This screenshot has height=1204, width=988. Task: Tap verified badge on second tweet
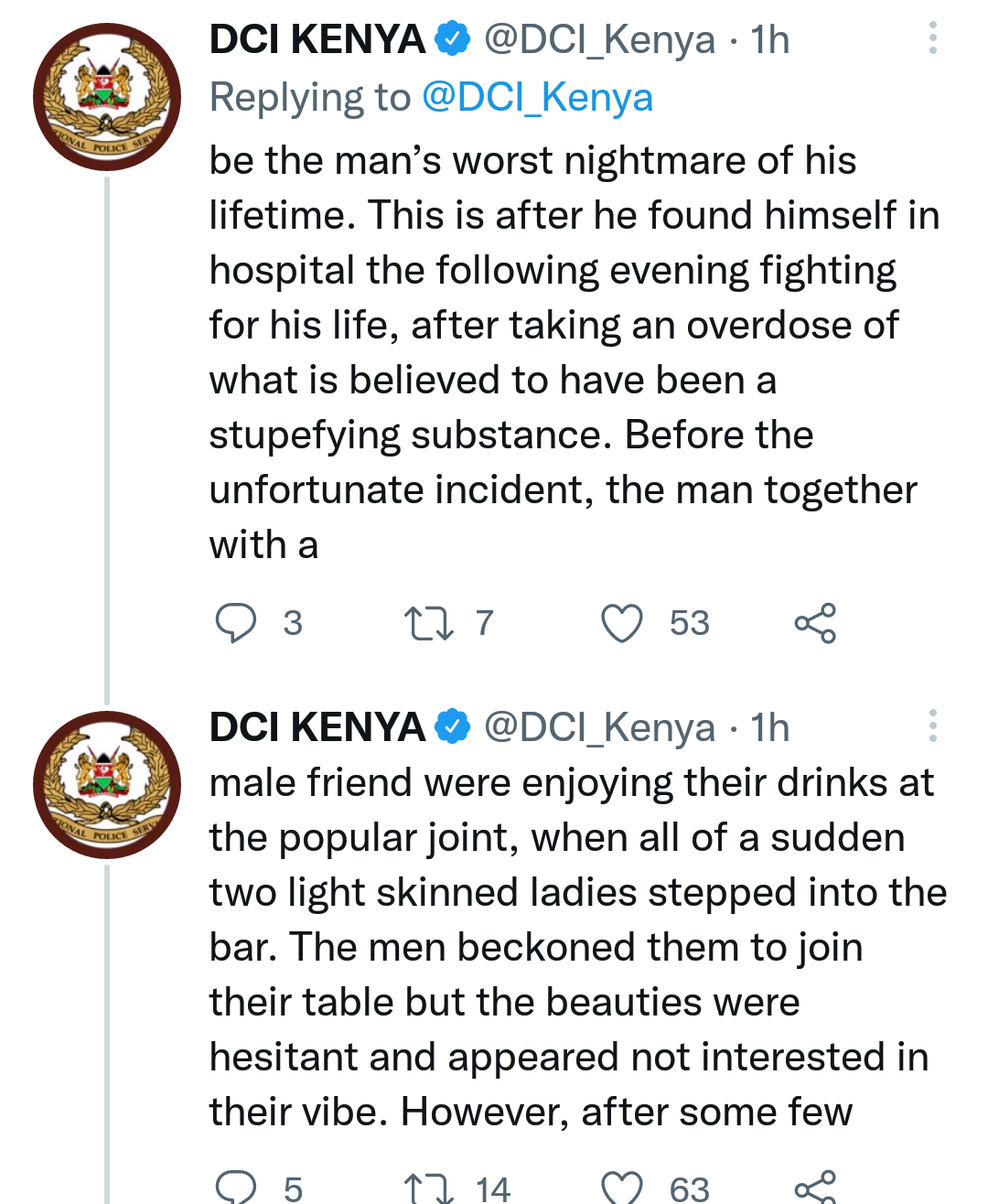coord(452,727)
